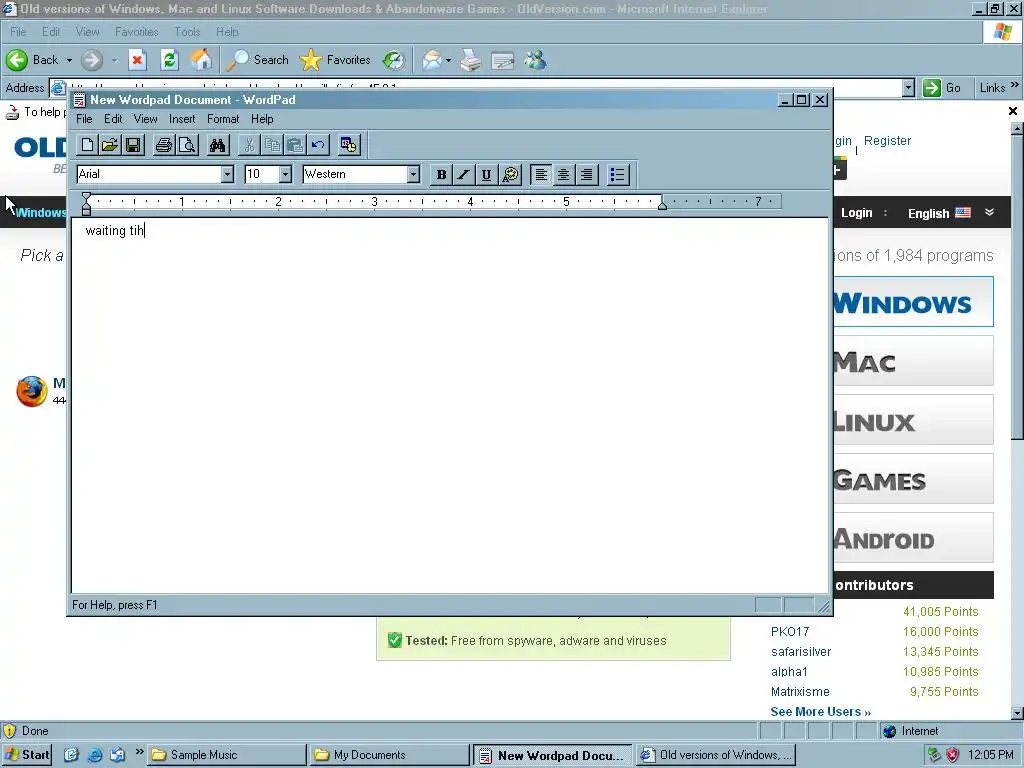Open the Arial font name dropdown

(227, 174)
